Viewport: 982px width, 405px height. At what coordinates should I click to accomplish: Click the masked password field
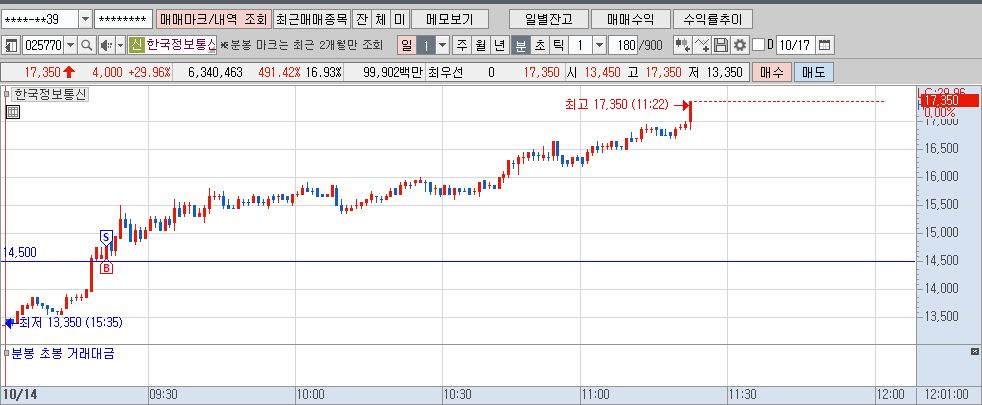click(x=124, y=19)
